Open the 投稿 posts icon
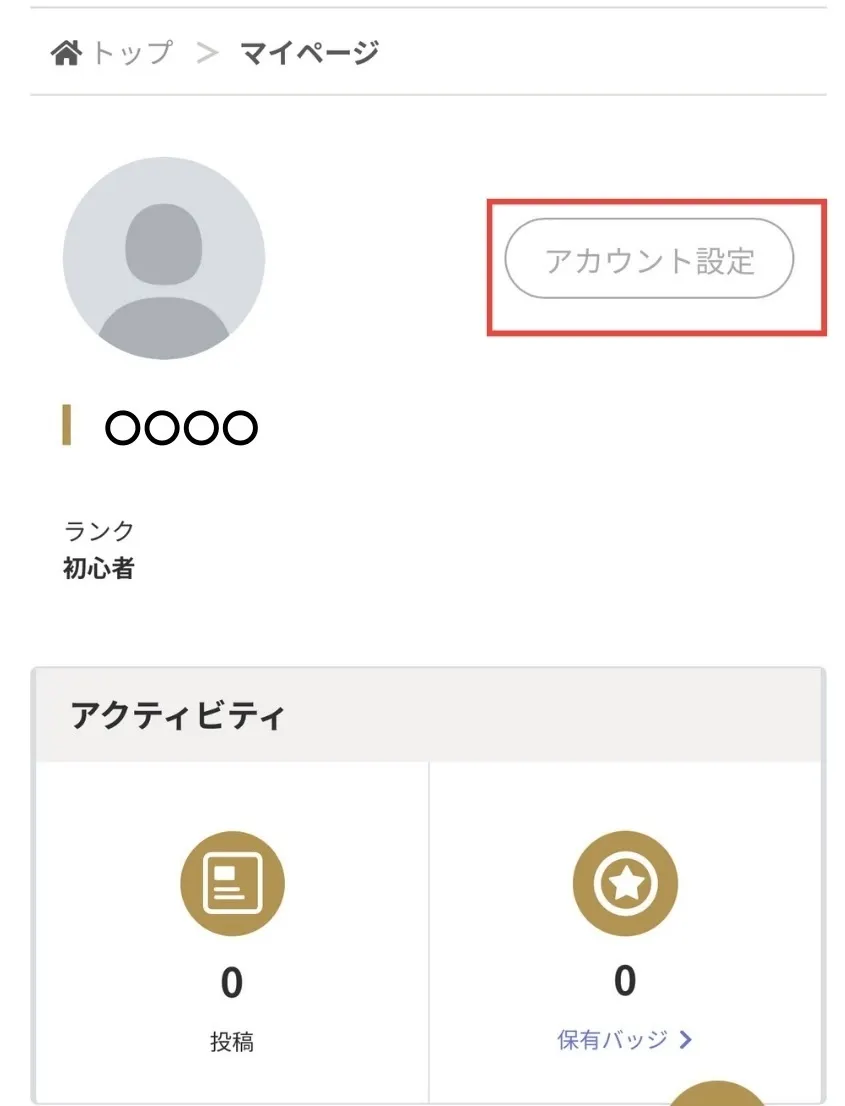This screenshot has height=1106, width=845. coord(232,884)
